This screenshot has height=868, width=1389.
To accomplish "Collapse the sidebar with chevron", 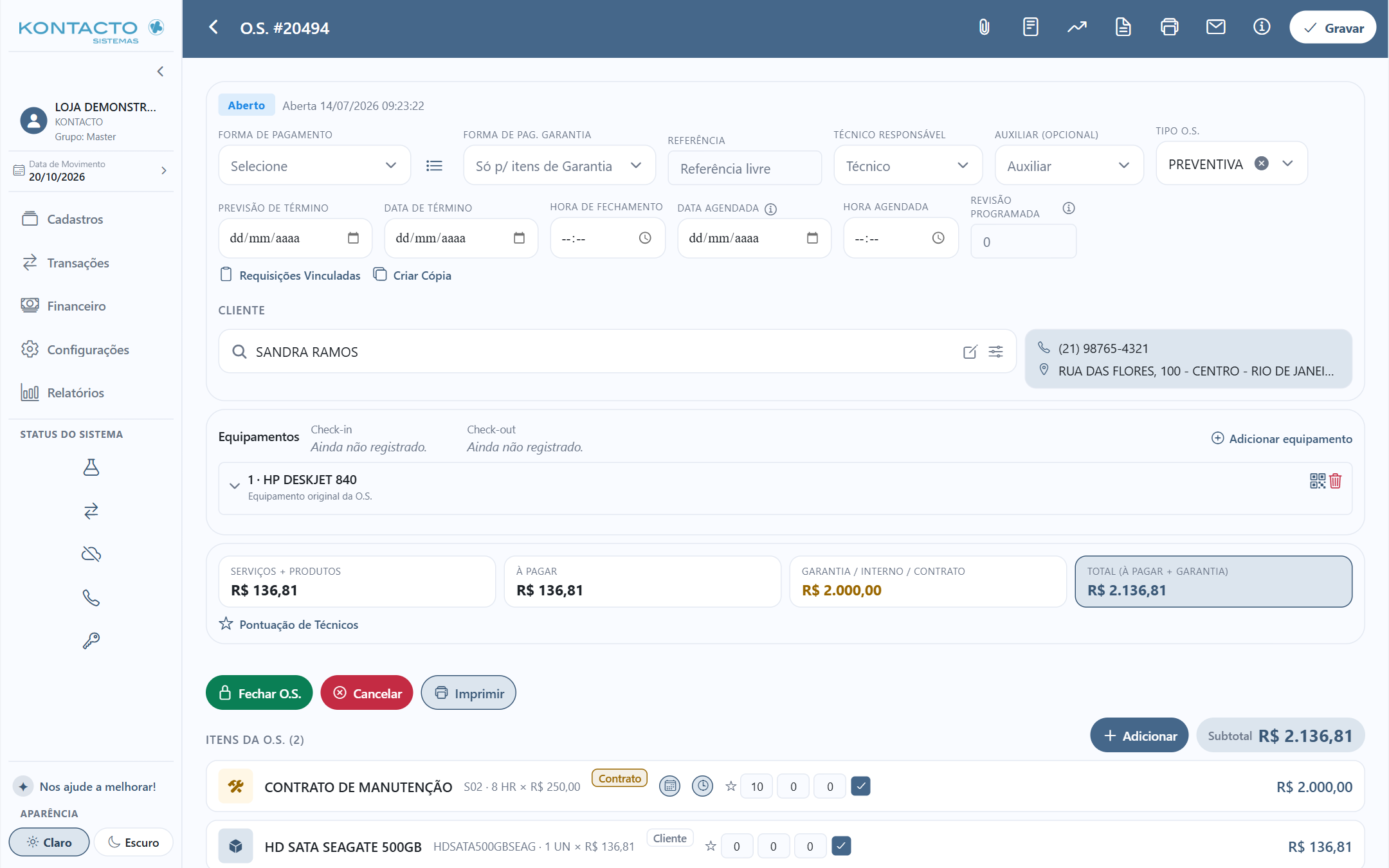I will (x=160, y=71).
